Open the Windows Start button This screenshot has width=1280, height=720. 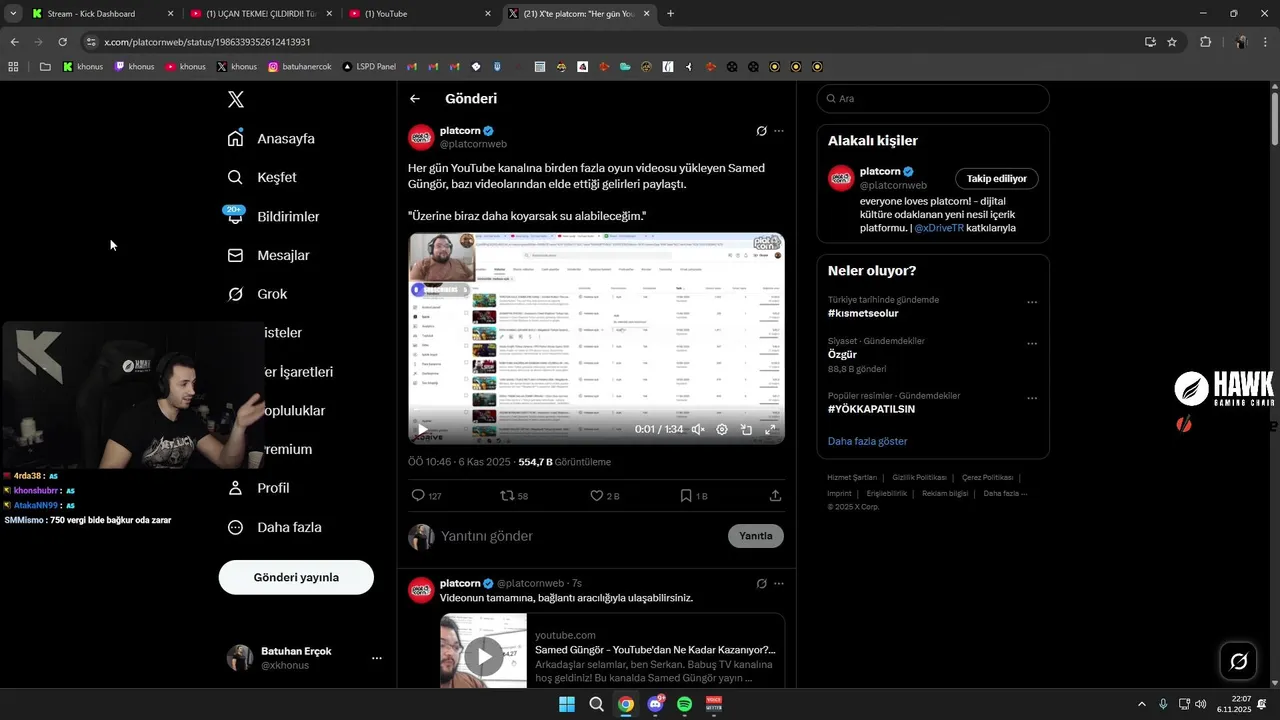(x=567, y=704)
